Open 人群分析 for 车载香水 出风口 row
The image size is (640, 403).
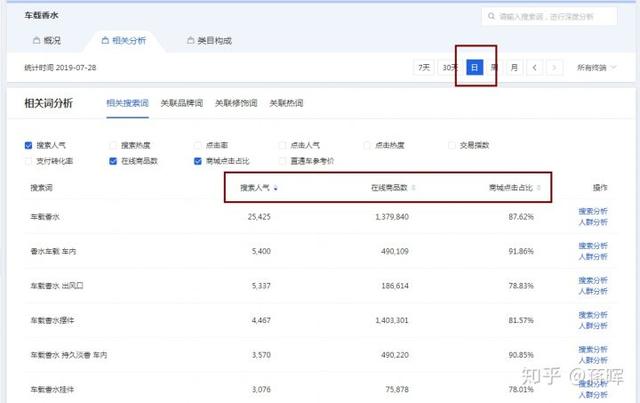point(593,291)
